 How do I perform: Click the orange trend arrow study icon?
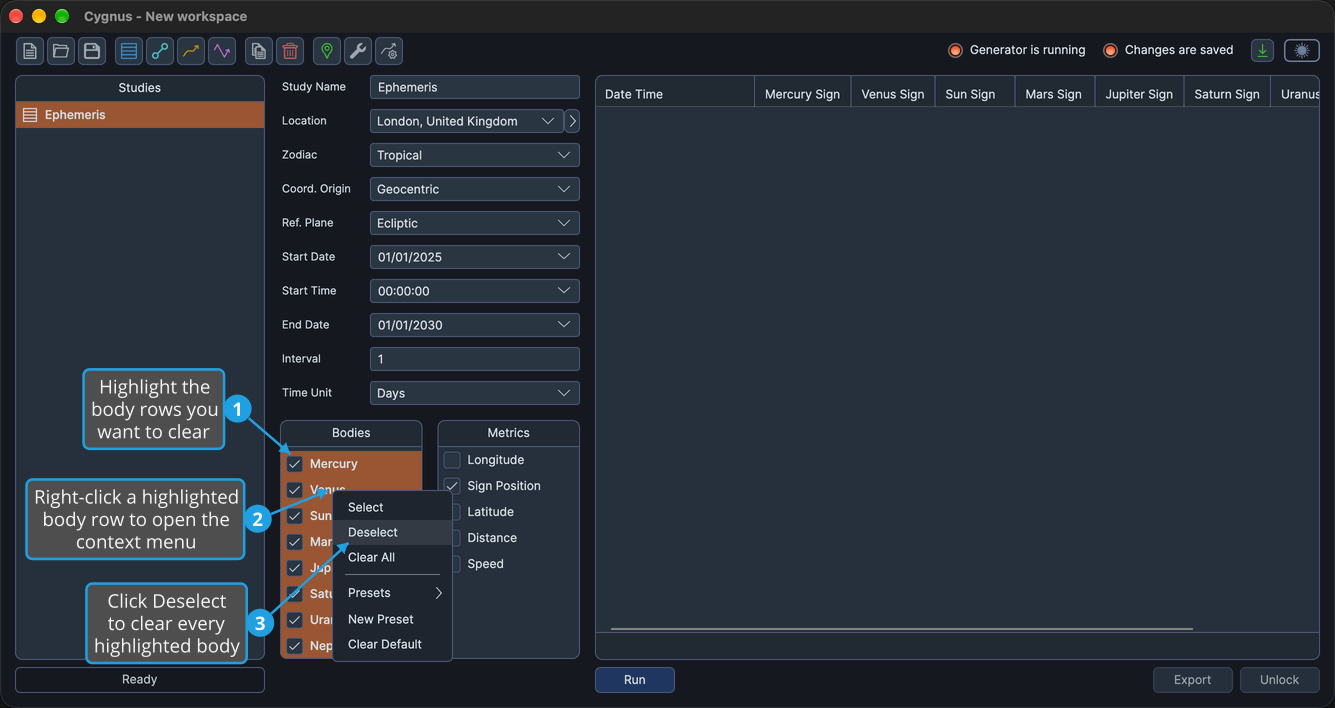point(191,51)
